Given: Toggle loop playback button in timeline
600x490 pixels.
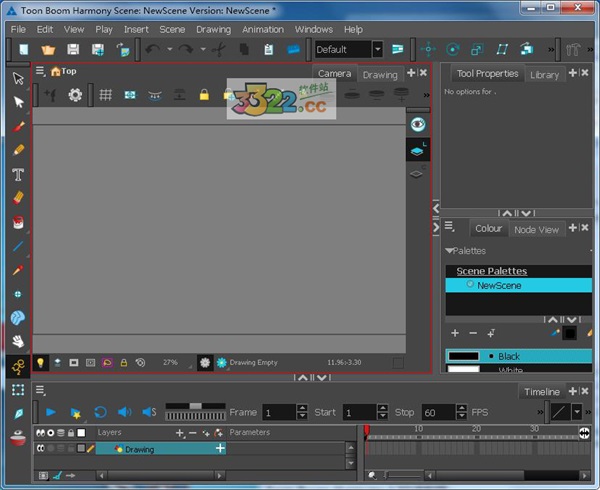Looking at the screenshot, I should pos(100,412).
